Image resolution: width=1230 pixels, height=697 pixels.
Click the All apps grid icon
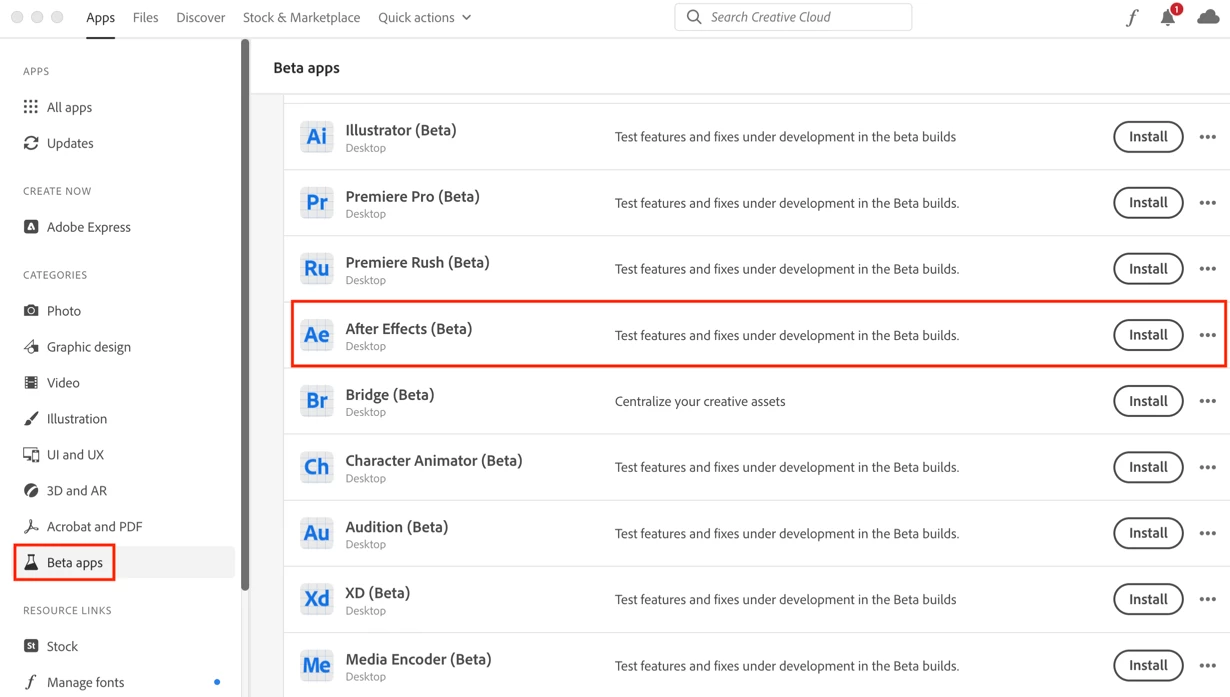tap(31, 107)
